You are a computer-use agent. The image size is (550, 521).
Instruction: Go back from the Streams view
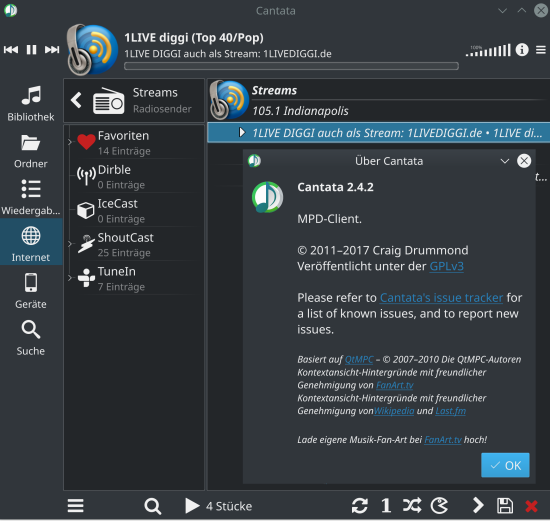[x=76, y=100]
